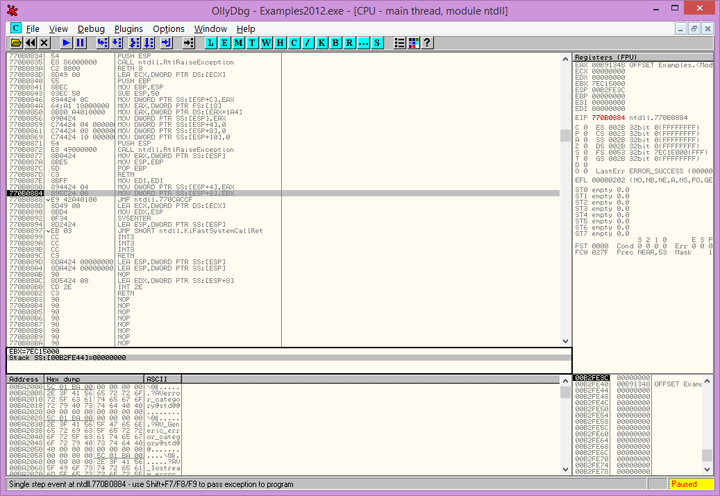
Task: Pause execution with the pause icon
Action: pos(80,43)
